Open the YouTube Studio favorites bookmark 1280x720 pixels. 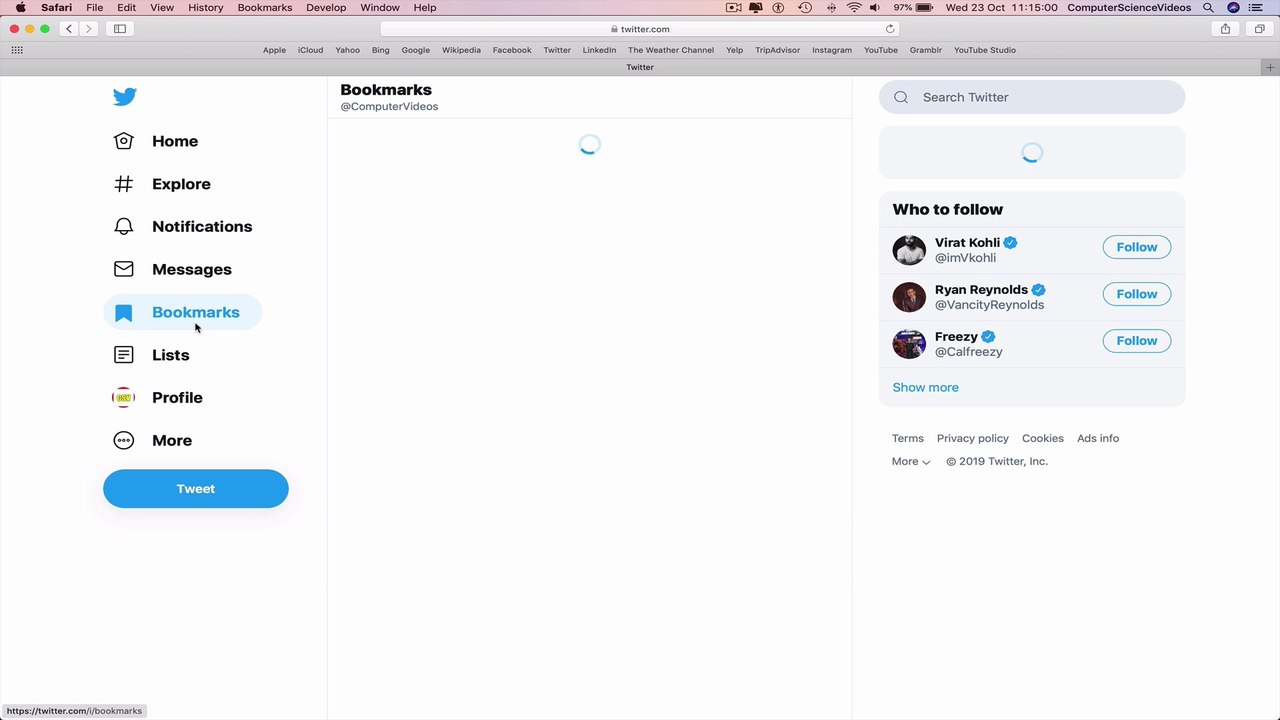[x=985, y=50]
